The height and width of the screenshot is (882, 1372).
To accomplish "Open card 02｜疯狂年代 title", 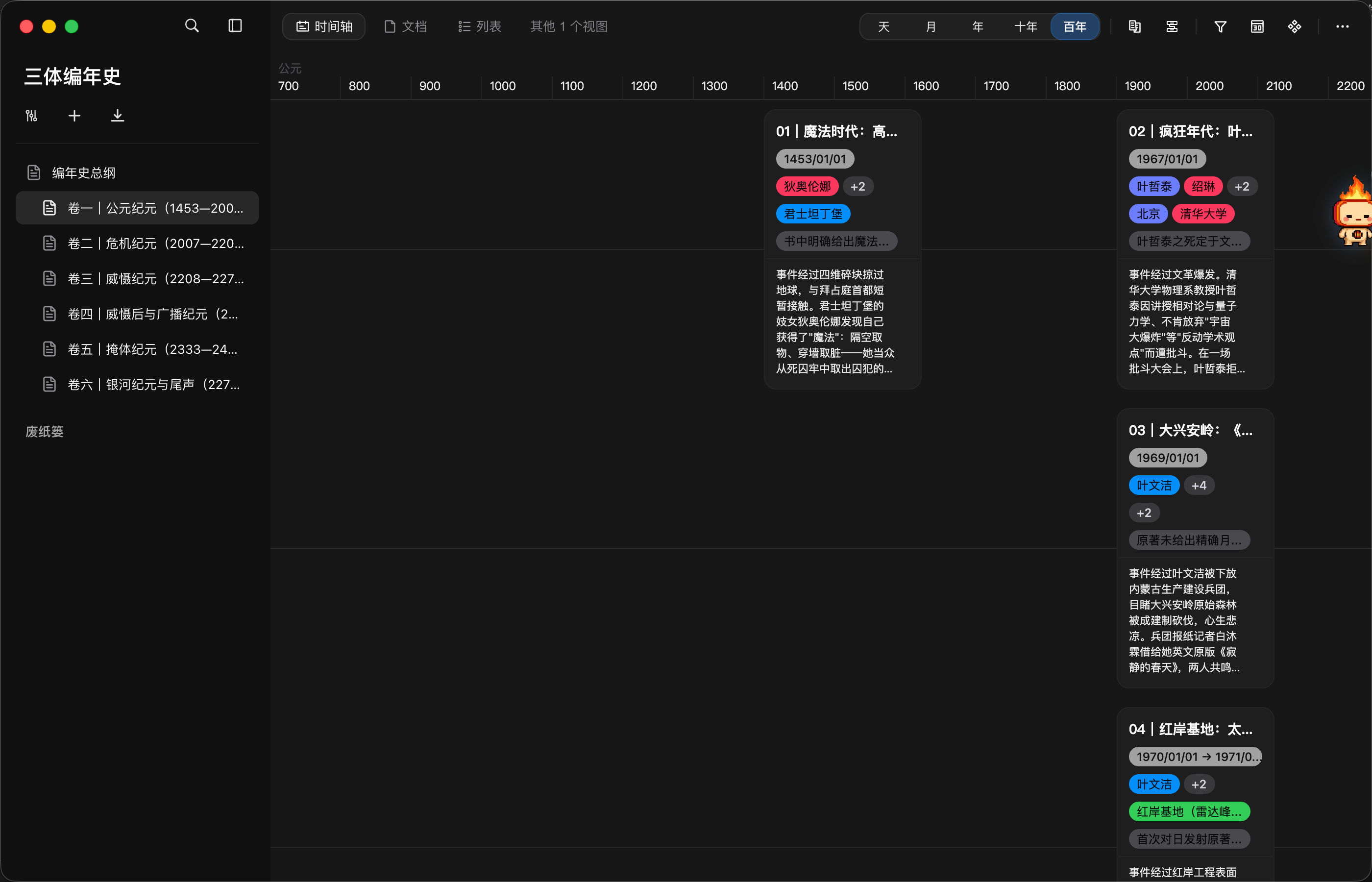I will (1191, 131).
